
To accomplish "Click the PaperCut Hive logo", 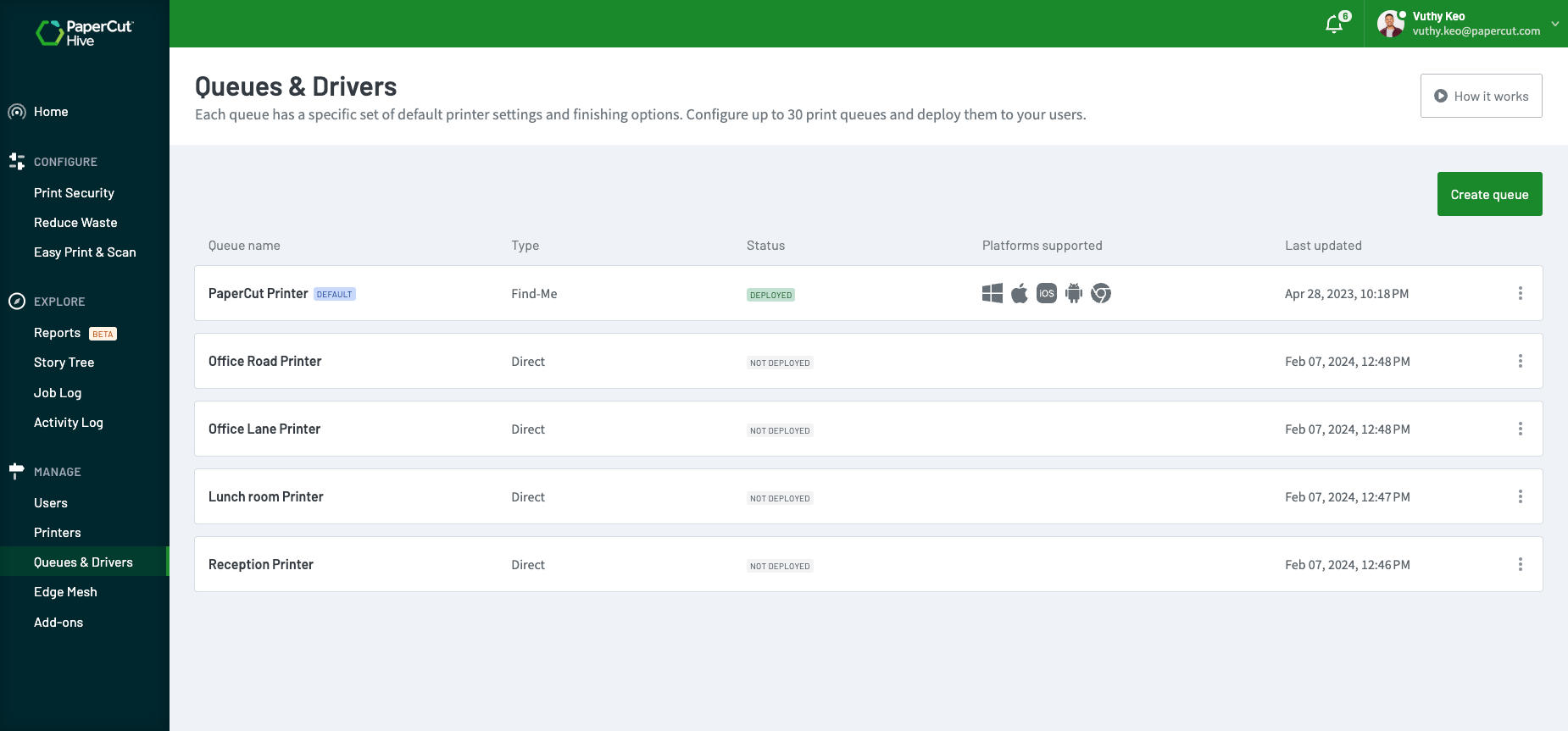I will [84, 33].
